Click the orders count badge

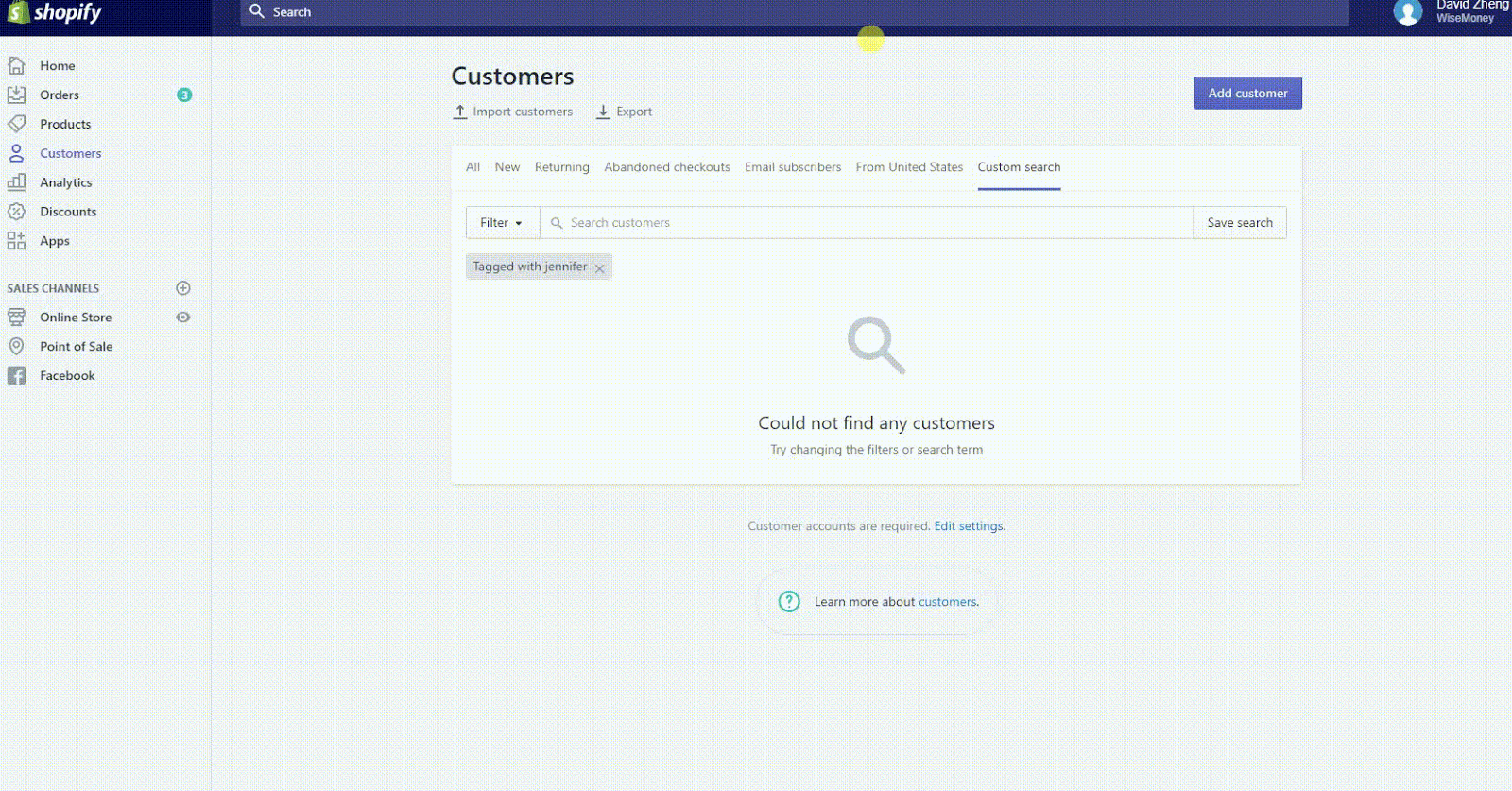(x=184, y=95)
